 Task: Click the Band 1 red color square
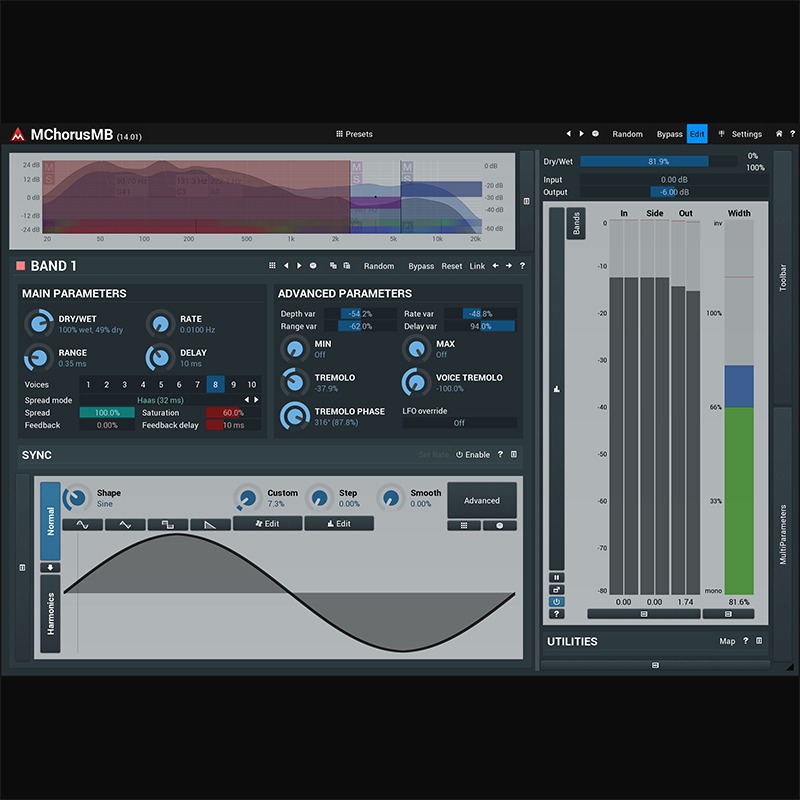[21, 265]
